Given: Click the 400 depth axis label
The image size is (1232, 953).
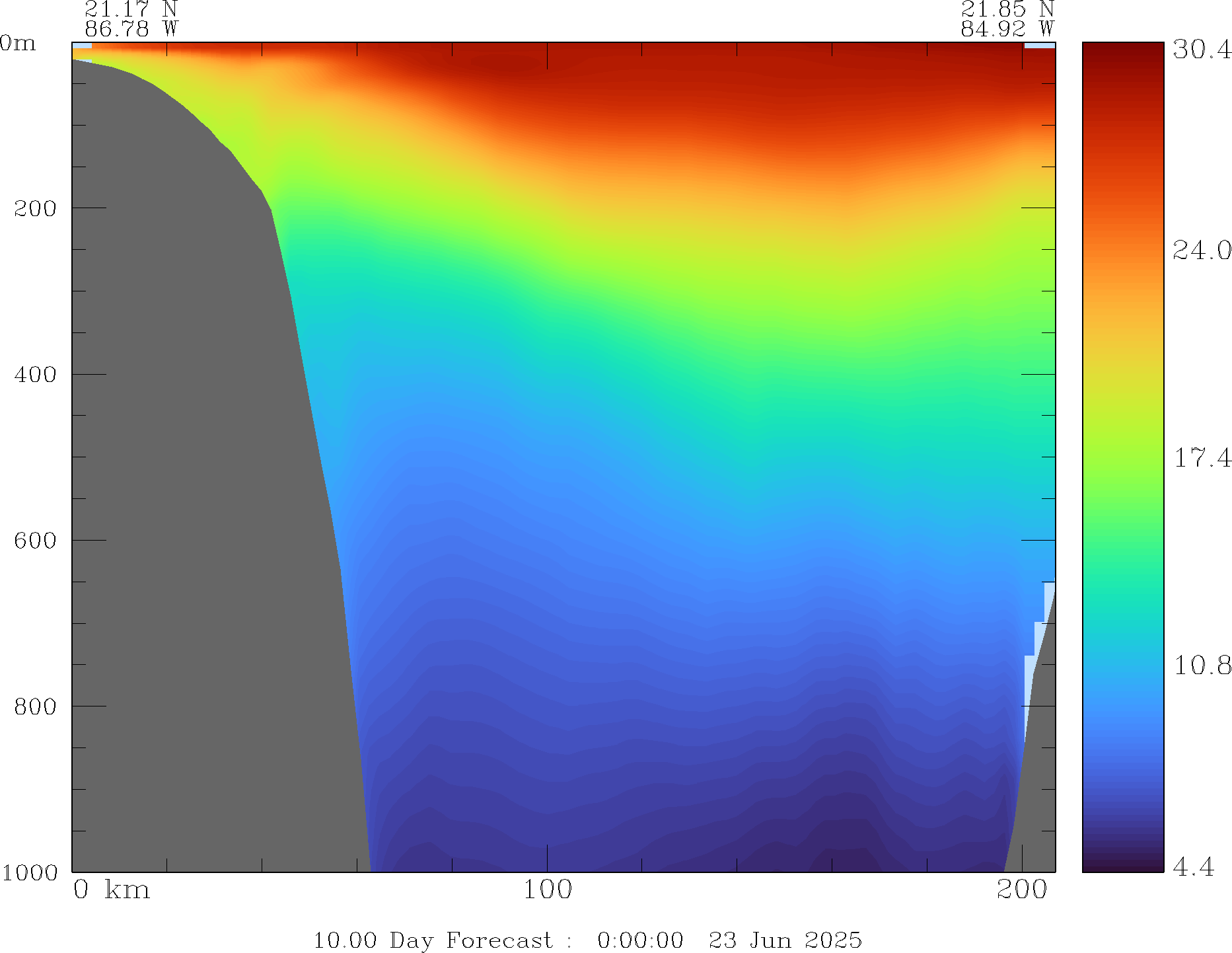Looking at the screenshot, I should (x=35, y=375).
